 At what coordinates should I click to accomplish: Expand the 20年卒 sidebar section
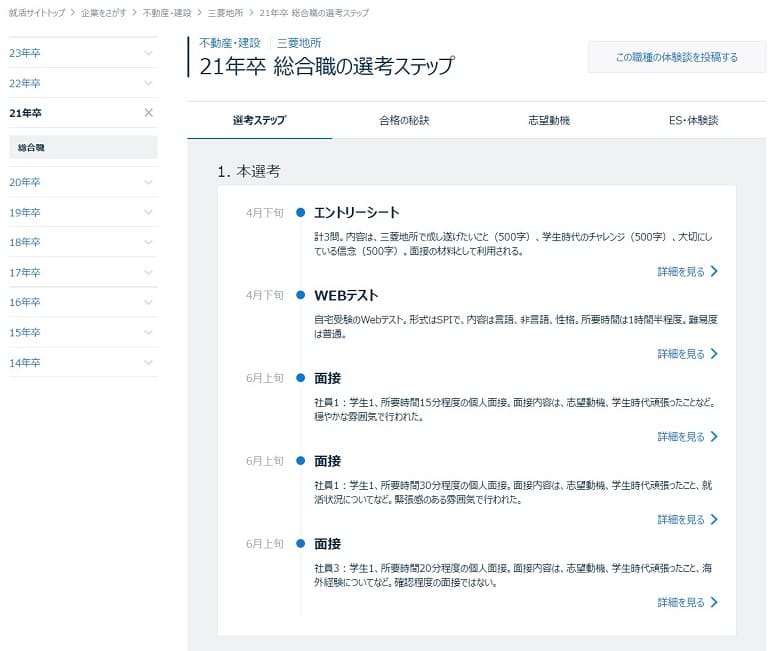click(x=83, y=182)
